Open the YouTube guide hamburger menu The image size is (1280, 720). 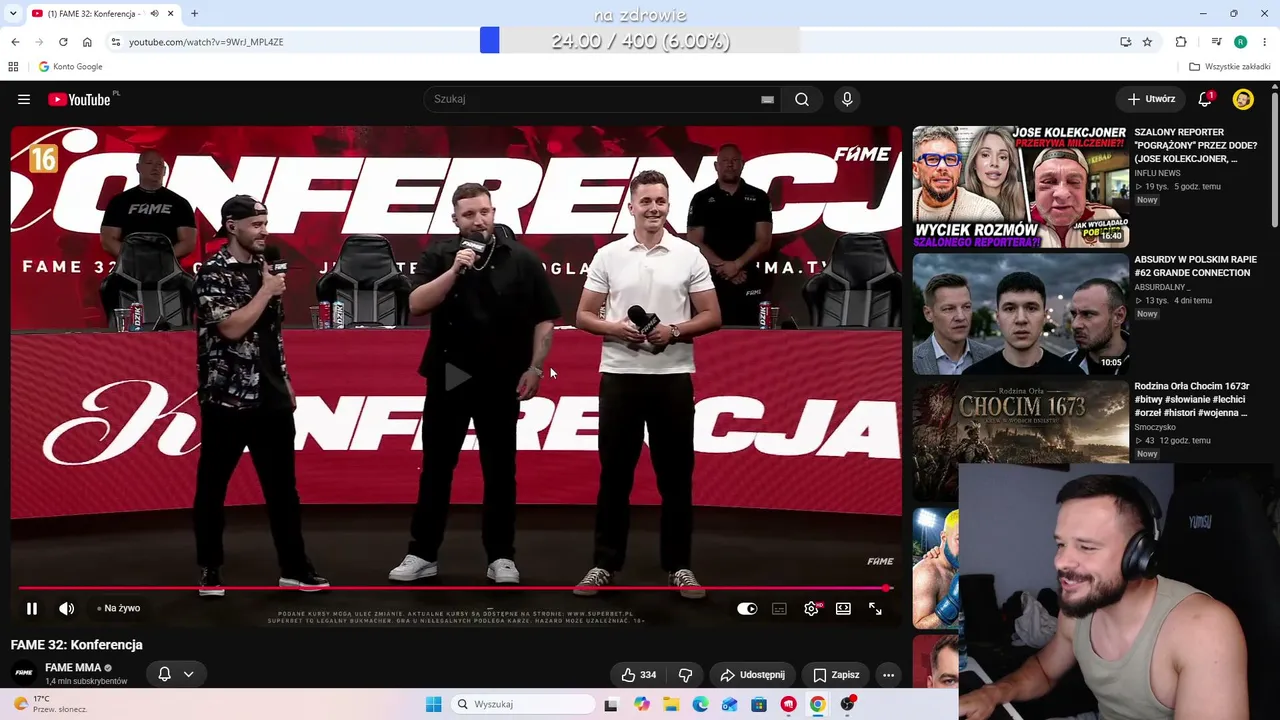click(24, 99)
